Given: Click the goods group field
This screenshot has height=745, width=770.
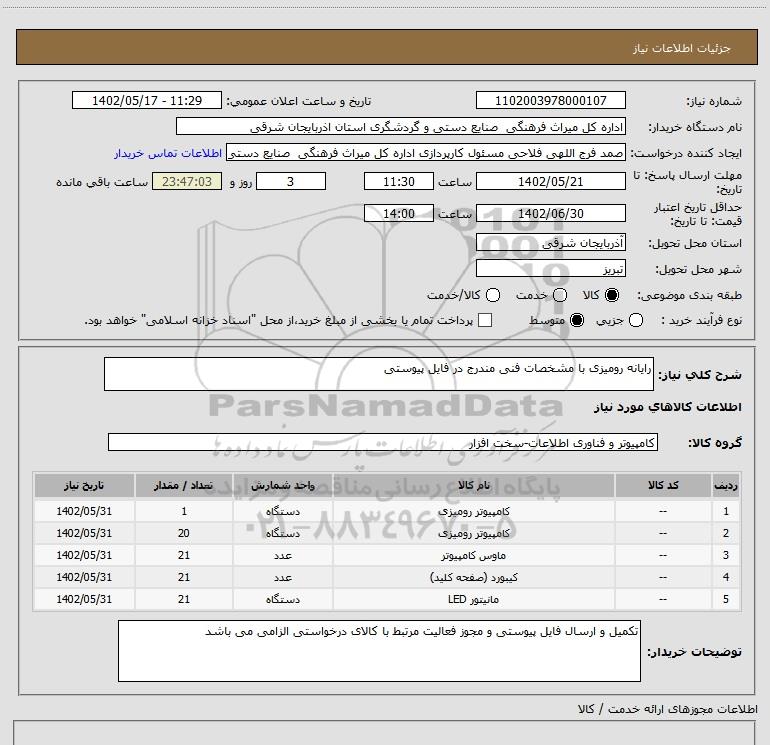Looking at the screenshot, I should point(383,442).
